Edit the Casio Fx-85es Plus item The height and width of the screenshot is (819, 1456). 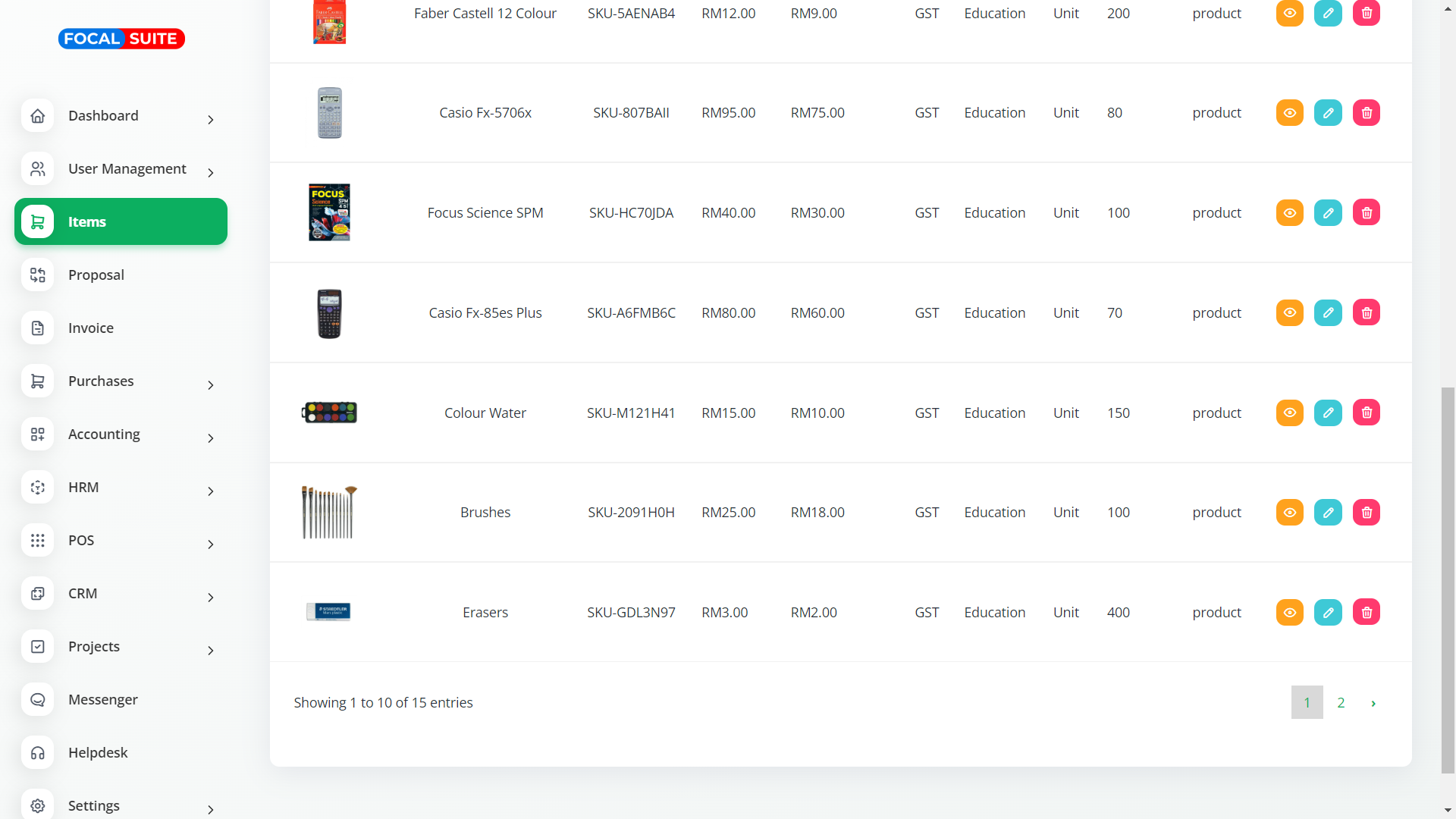[x=1328, y=313]
